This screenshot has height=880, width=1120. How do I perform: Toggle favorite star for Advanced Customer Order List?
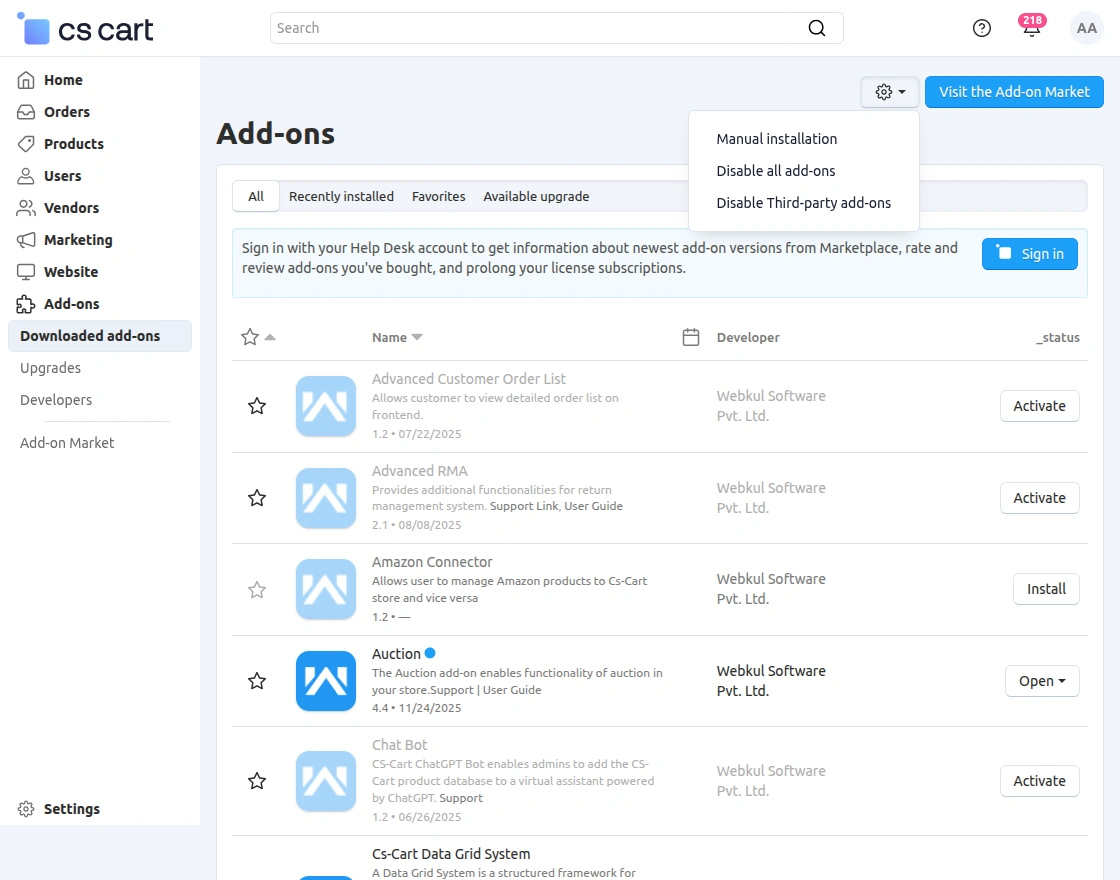coord(257,406)
